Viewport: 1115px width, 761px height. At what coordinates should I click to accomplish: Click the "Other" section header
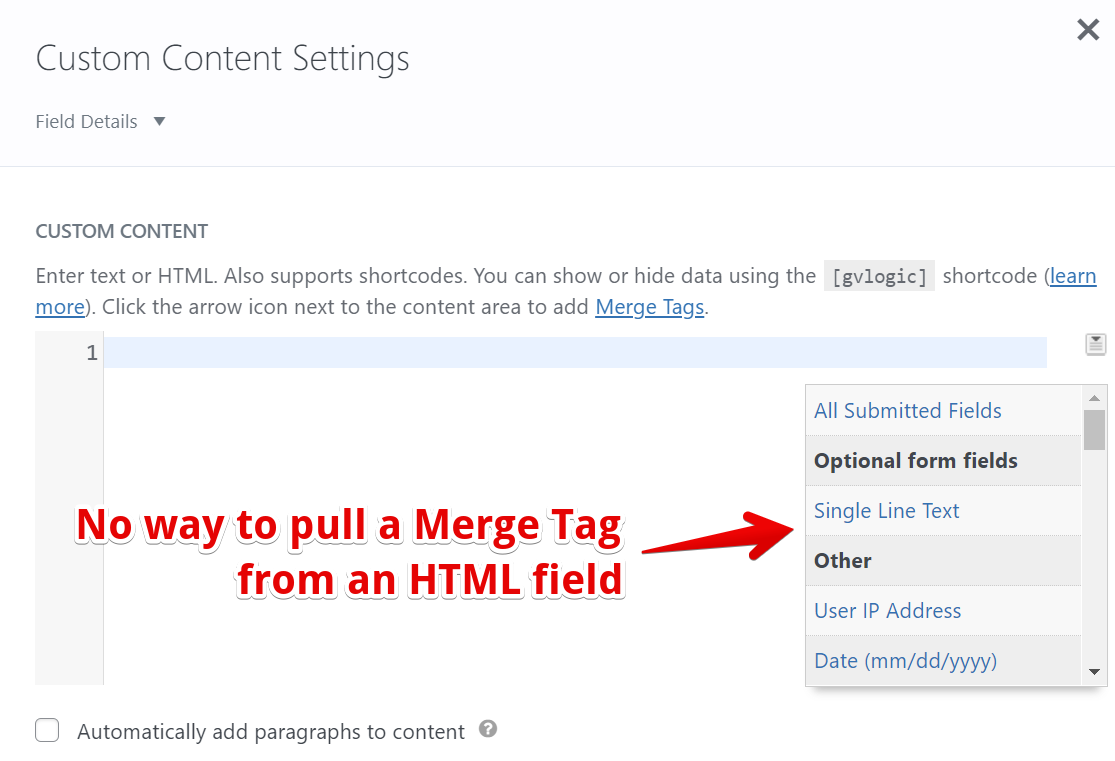[843, 560]
